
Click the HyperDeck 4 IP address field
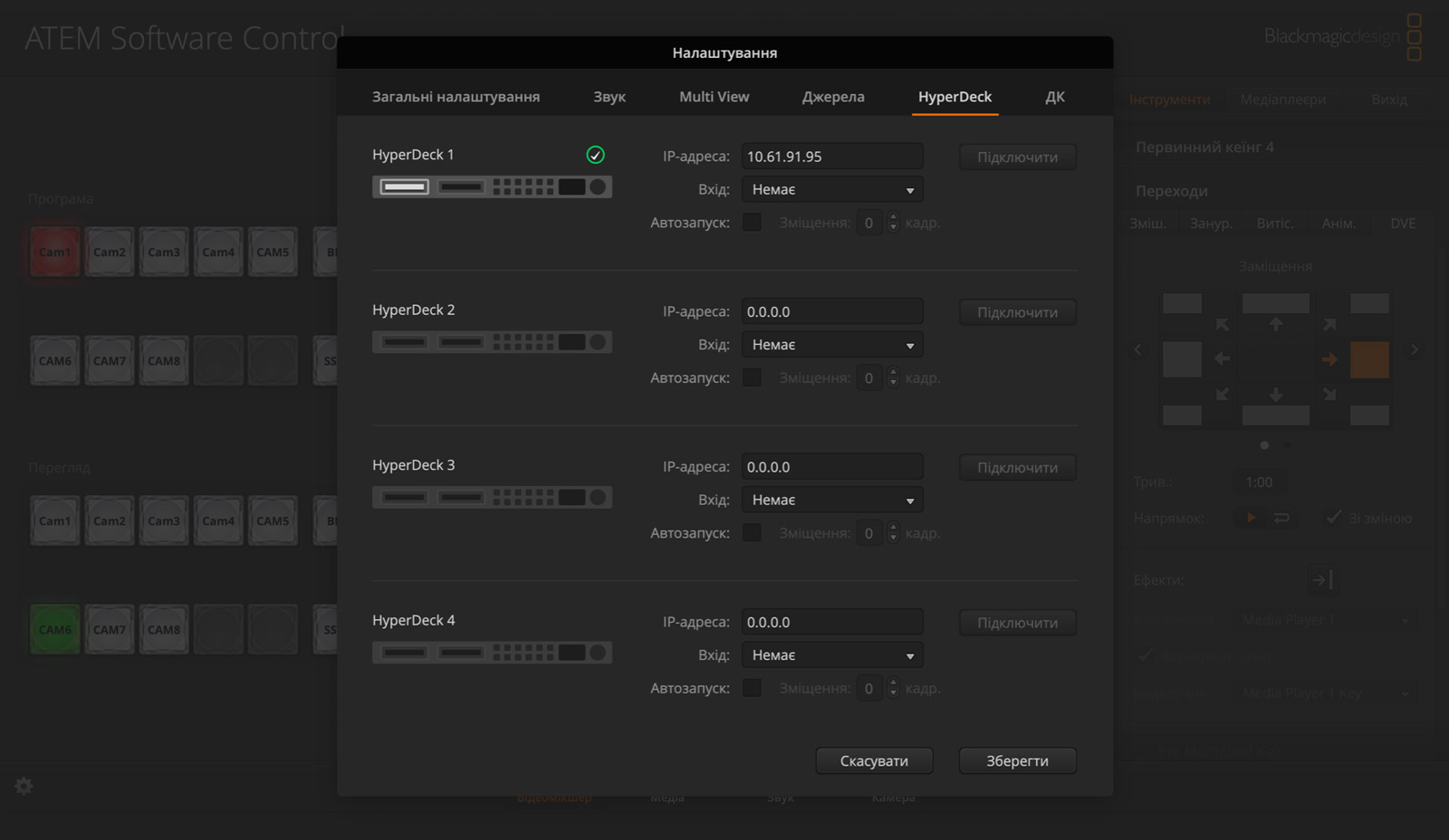[x=832, y=622]
